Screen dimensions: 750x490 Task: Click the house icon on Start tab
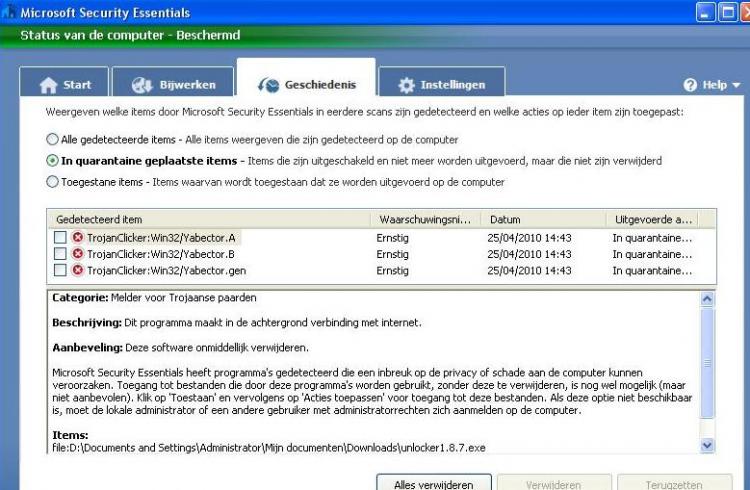(48, 85)
